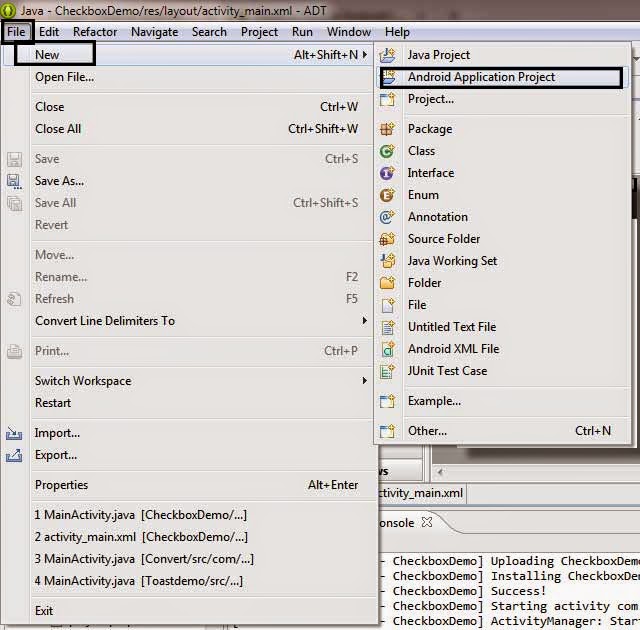Click the Package icon in submenu
Screen dimensions: 640x630
click(x=387, y=129)
